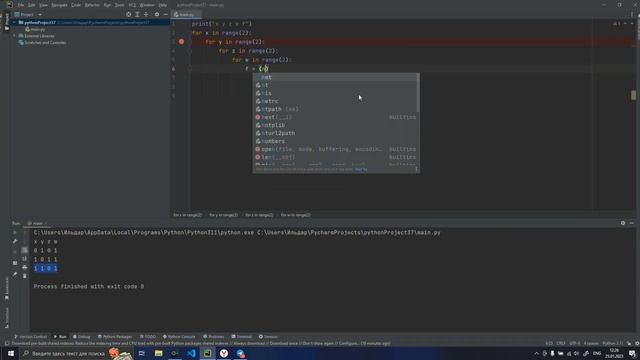Select the main run tab
The height and width of the screenshot is (360, 640).
[x=37, y=223]
